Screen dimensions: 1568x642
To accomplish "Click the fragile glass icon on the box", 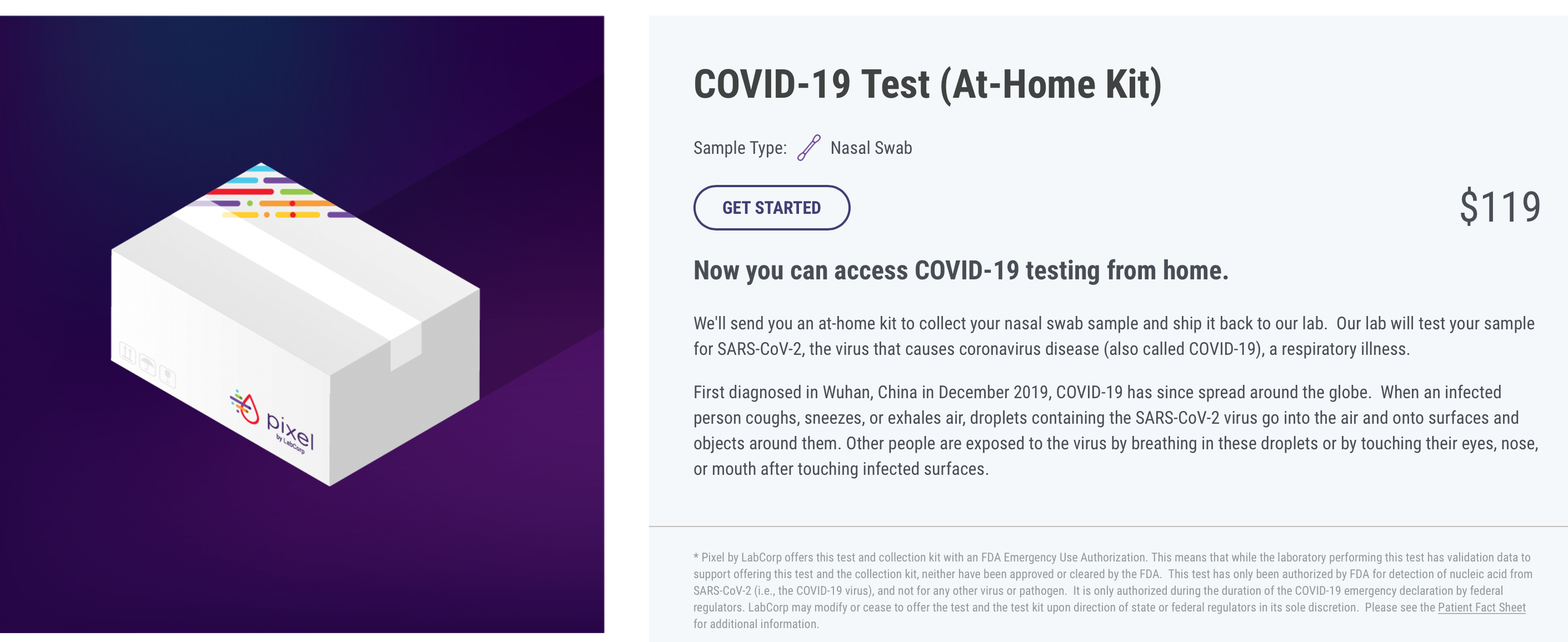I will click(x=167, y=377).
